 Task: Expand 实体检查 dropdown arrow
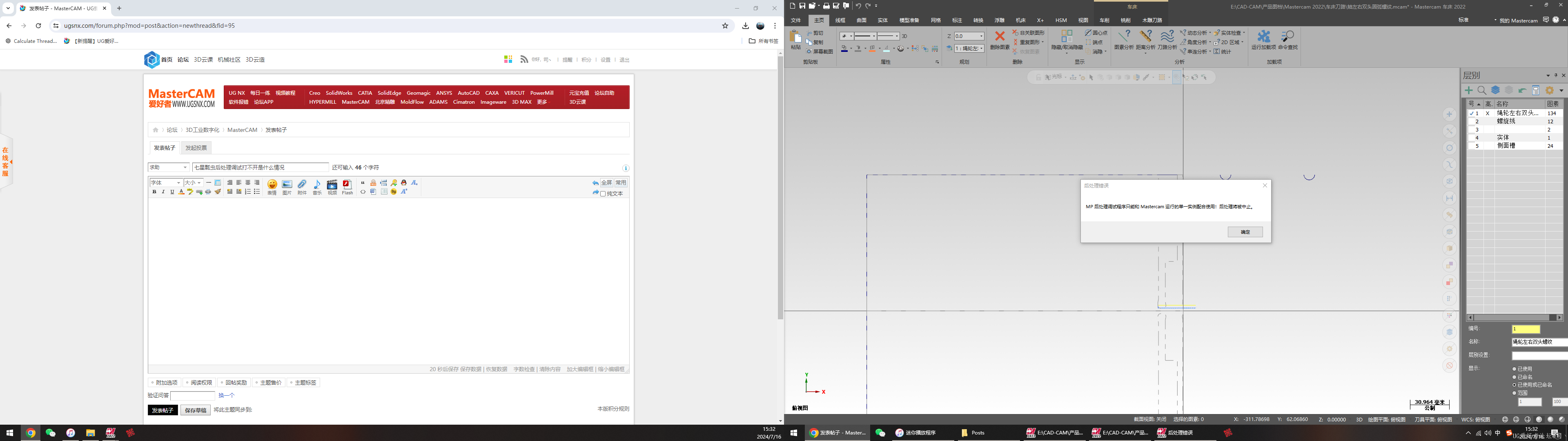[1243, 33]
